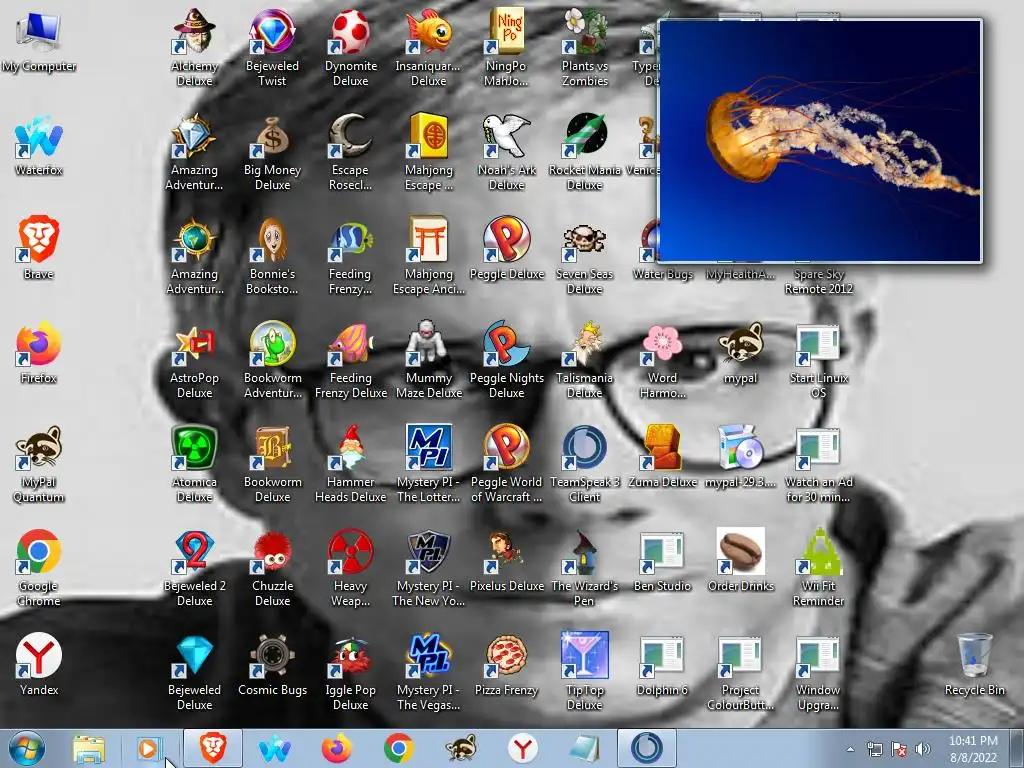Open the Windows Start menu orb
Viewport: 1024px width, 768px height.
click(x=27, y=748)
